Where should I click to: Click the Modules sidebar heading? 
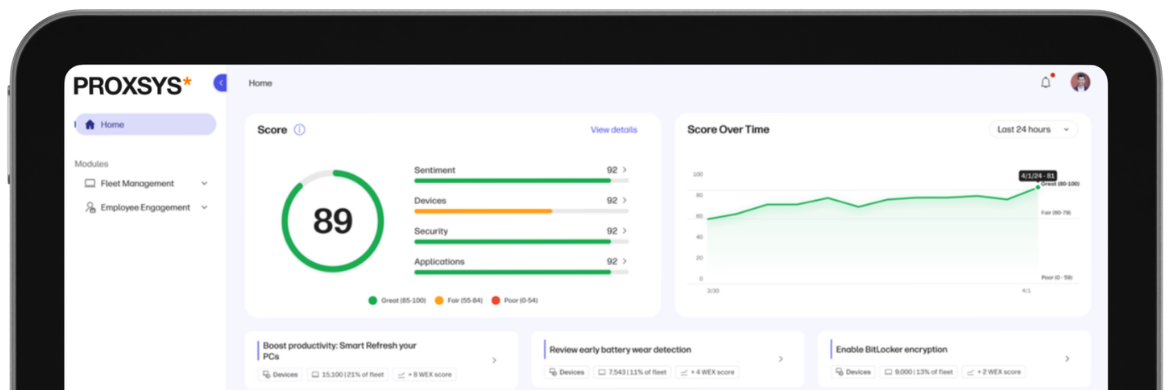[x=91, y=164]
